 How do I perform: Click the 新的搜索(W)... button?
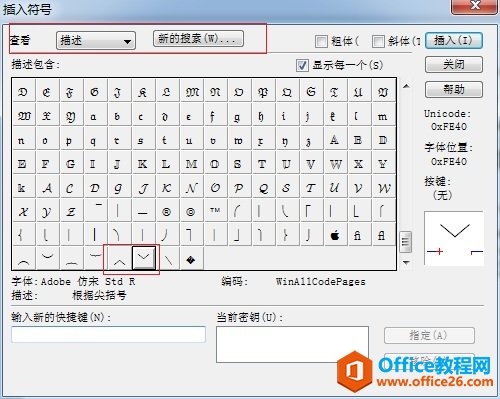(x=198, y=39)
